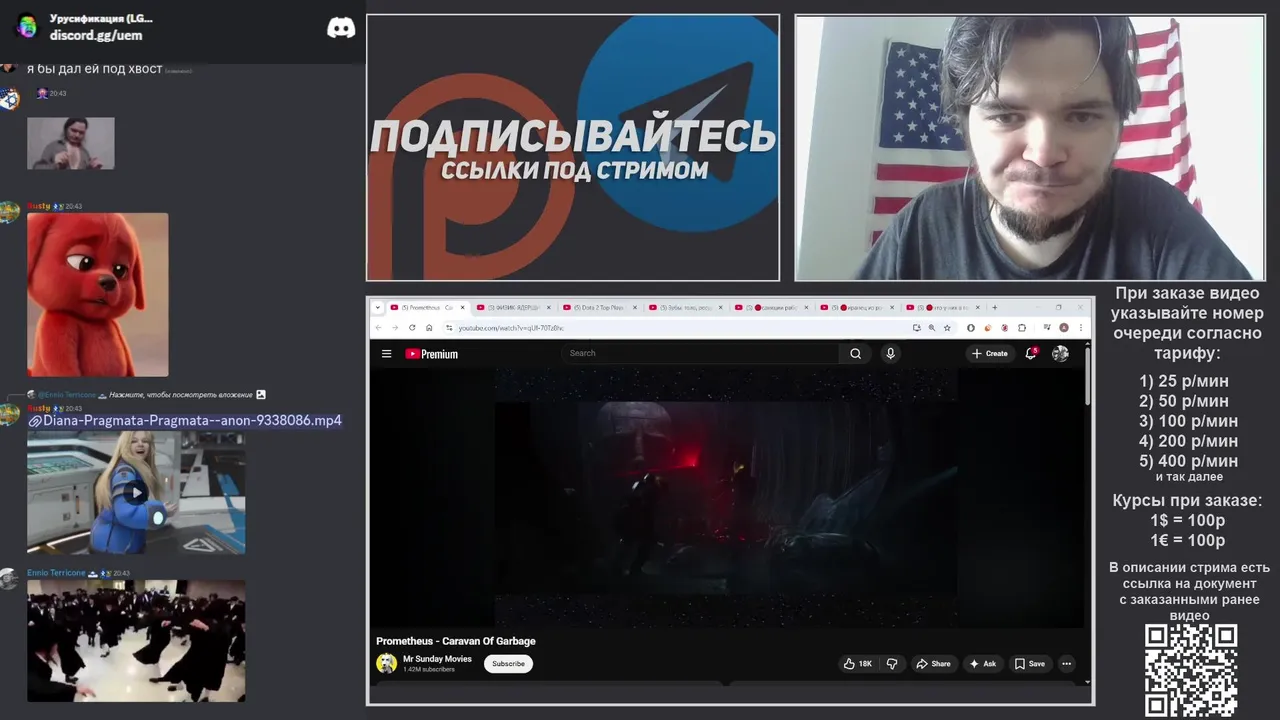
Task: Click the Discord logo icon
Action: tap(341, 28)
